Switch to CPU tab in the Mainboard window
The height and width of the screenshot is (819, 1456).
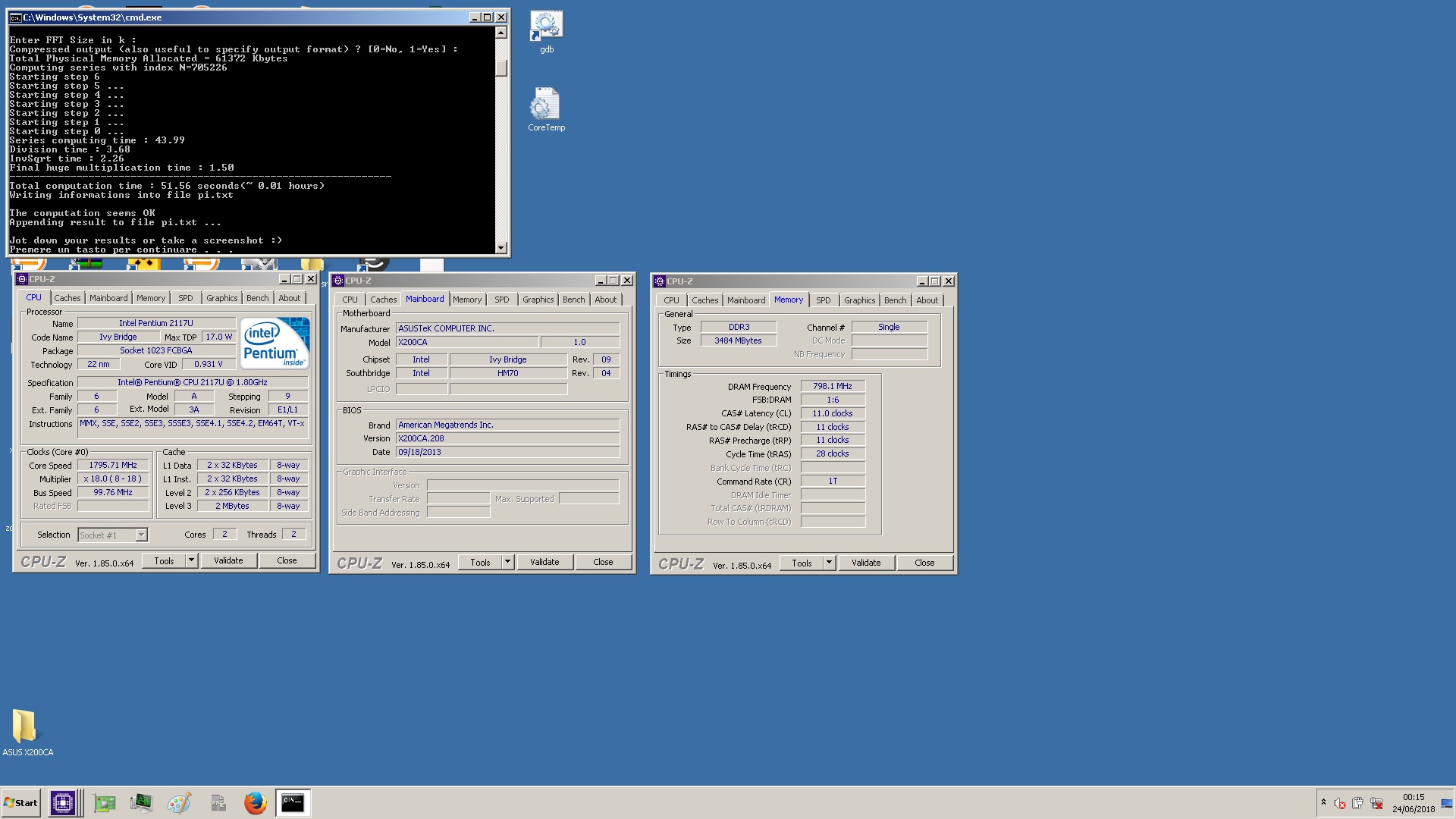[x=350, y=300]
